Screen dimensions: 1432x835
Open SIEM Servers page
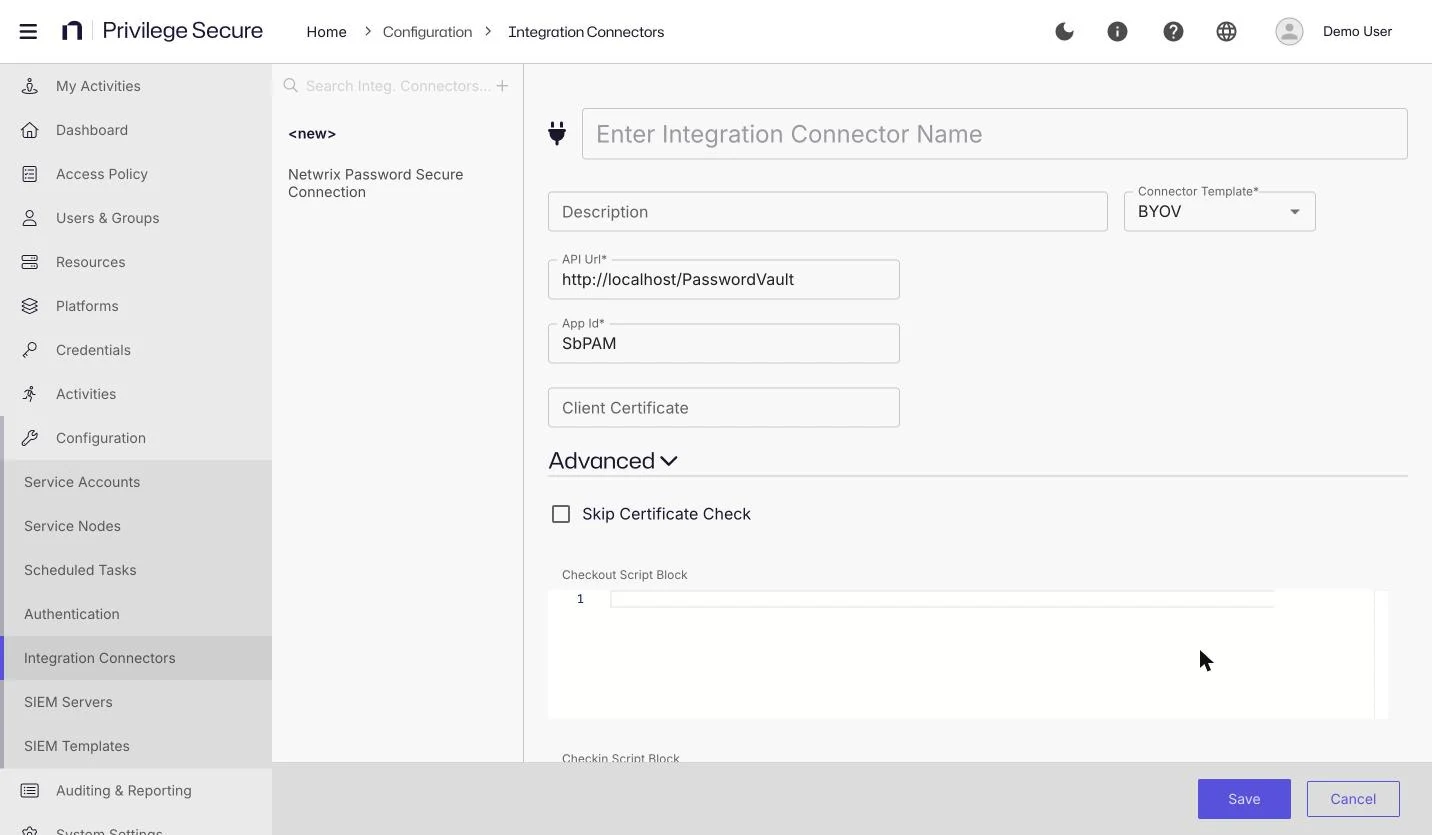coord(136,702)
